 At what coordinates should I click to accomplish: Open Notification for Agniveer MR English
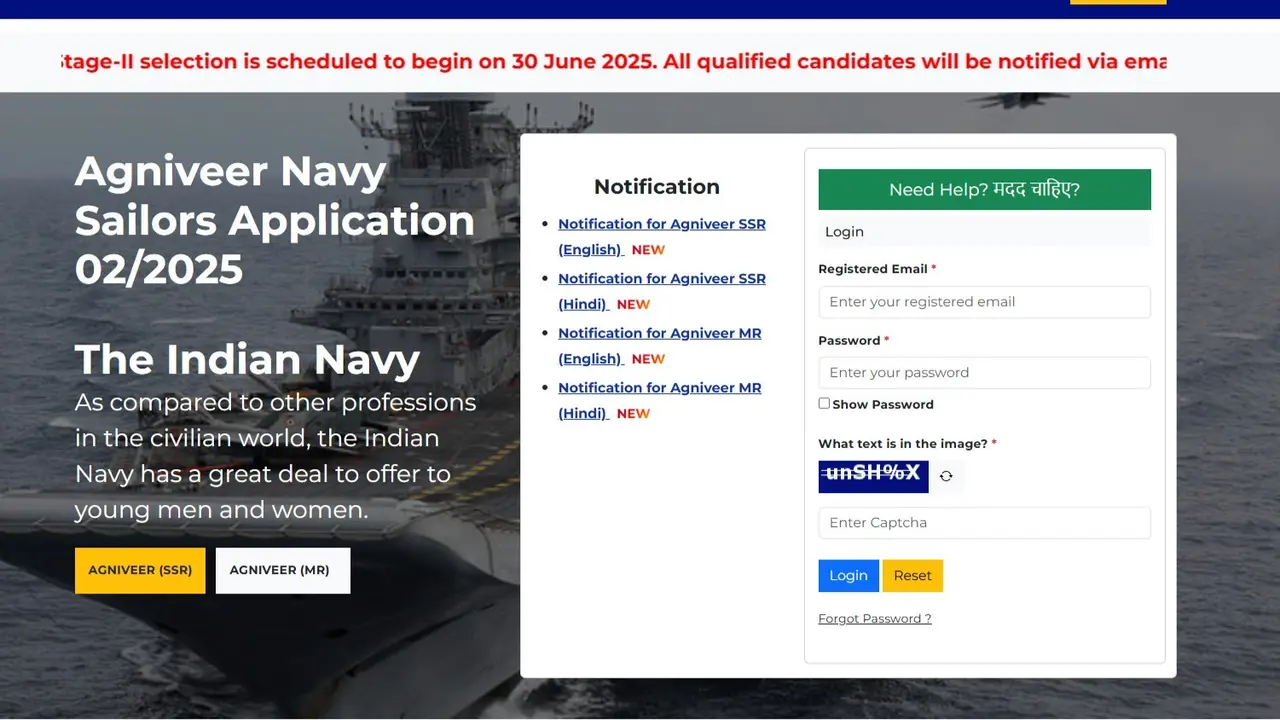click(660, 345)
